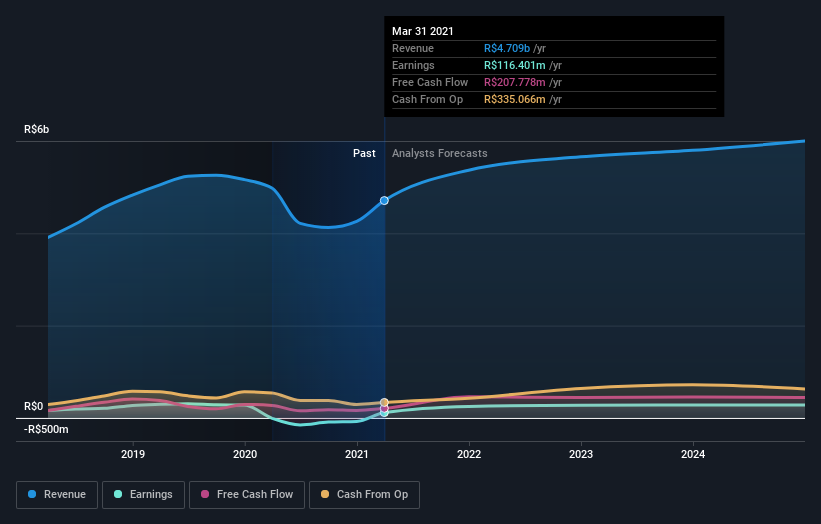Click the orange Cash From Op data point
Viewport: 821px width, 524px height.
[x=384, y=402]
